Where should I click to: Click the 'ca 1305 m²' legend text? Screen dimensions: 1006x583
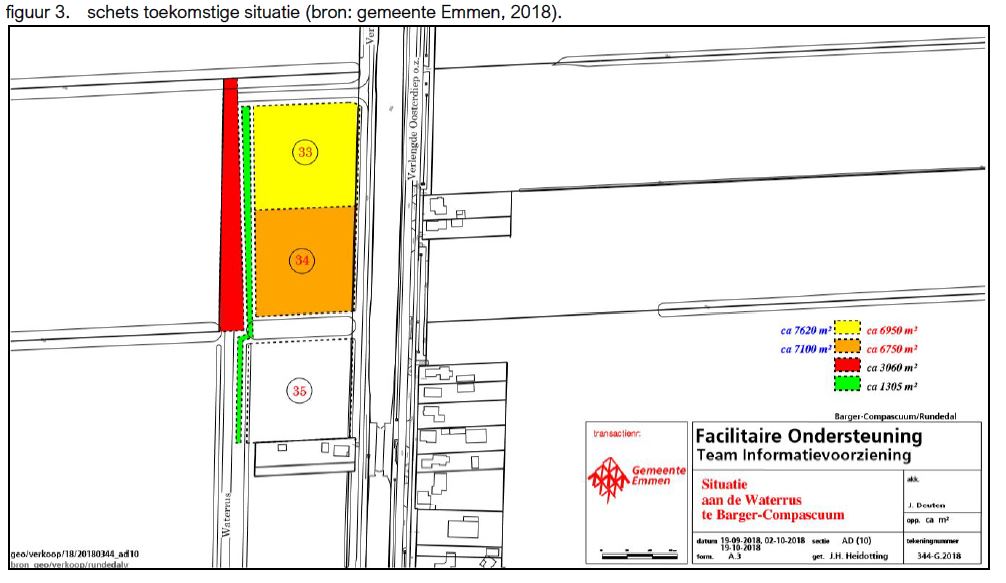[x=893, y=386]
